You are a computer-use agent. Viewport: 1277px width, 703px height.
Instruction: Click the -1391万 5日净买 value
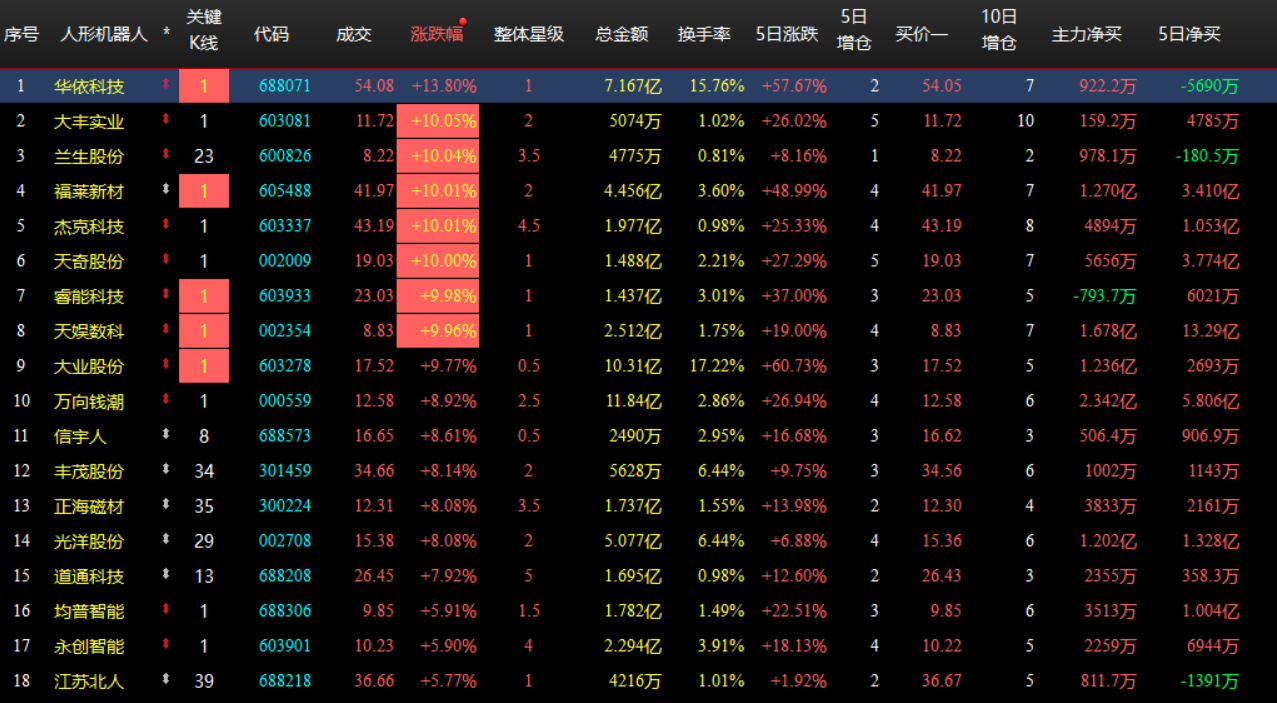(x=1209, y=681)
